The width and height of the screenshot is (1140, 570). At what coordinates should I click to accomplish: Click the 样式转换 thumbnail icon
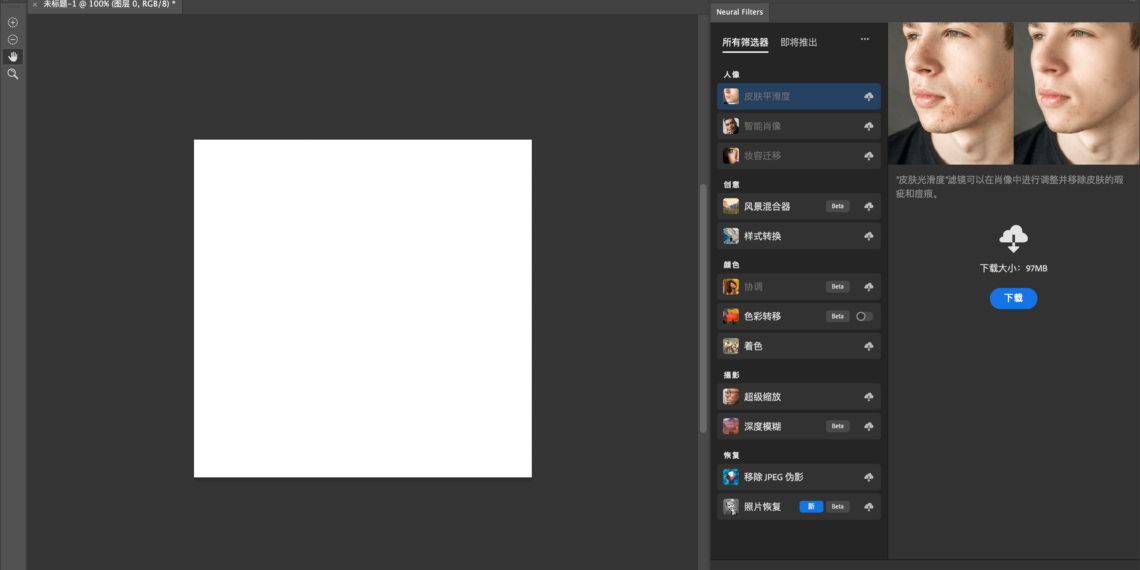(731, 236)
